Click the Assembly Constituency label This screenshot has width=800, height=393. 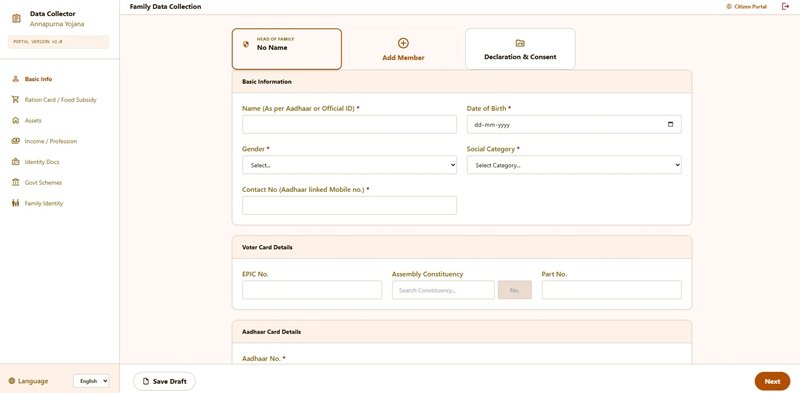pos(427,274)
